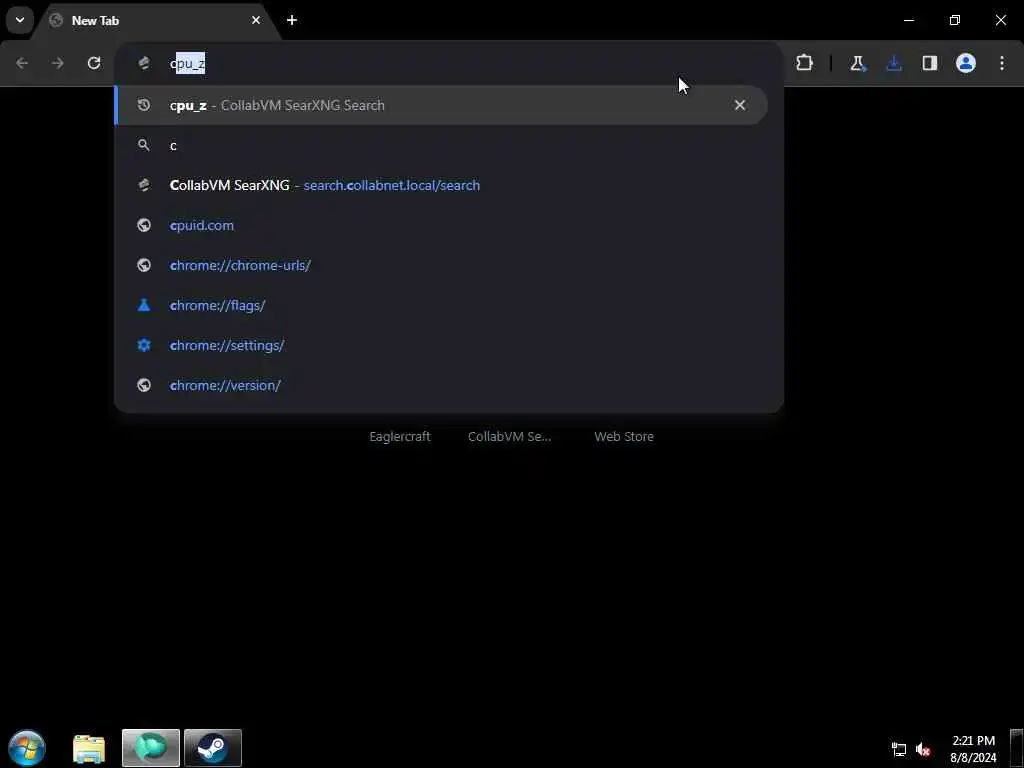Image resolution: width=1024 pixels, height=768 pixels.
Task: Click the gear icon beside chrome://settings/
Action: (x=144, y=345)
